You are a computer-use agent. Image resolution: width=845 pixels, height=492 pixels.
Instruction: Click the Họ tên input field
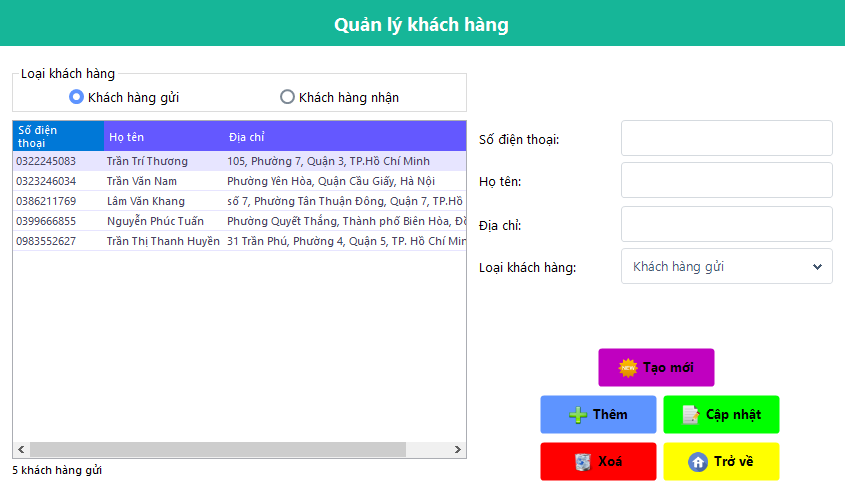(x=726, y=181)
